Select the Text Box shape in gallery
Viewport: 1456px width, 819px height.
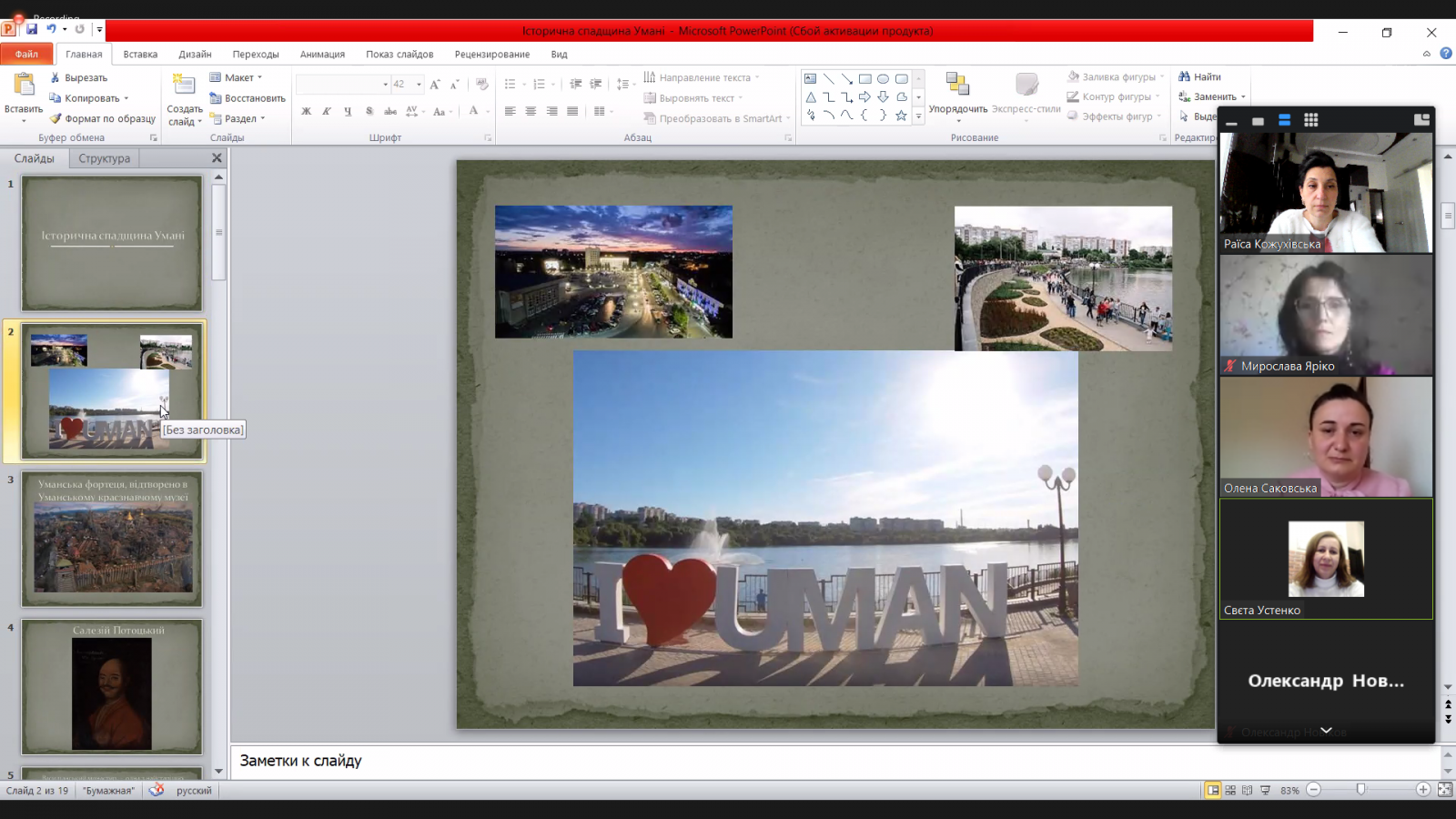(810, 79)
